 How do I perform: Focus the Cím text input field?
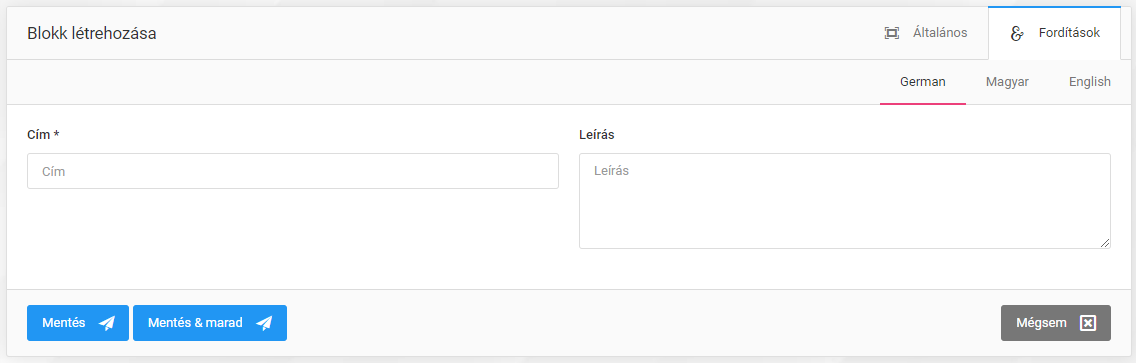(293, 171)
